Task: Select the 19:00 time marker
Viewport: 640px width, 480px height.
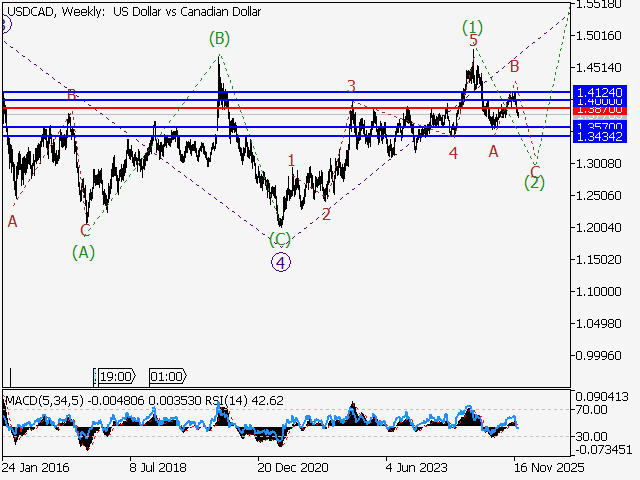Action: click(115, 376)
